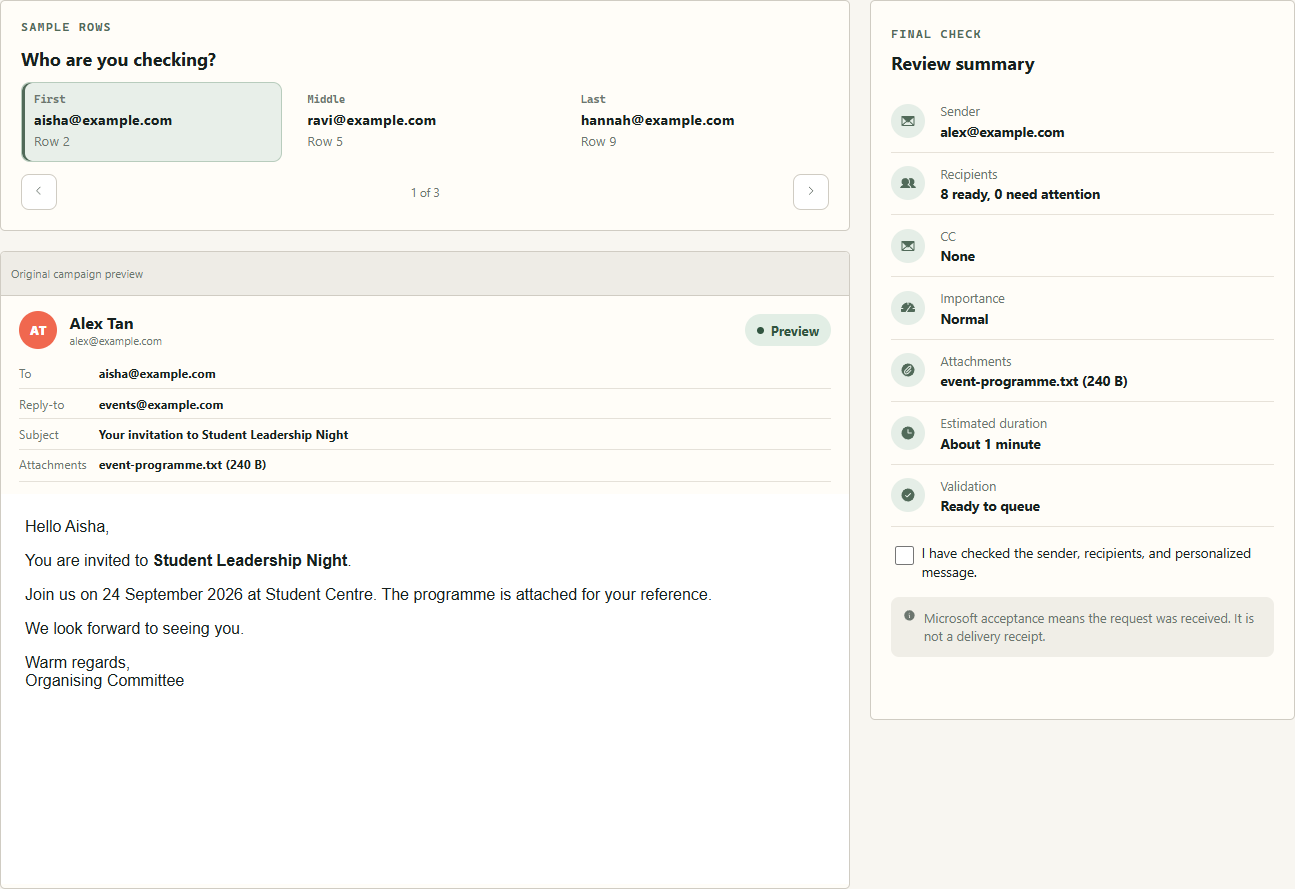Click the Validation checkmark icon
The image size is (1295, 889).
point(908,495)
